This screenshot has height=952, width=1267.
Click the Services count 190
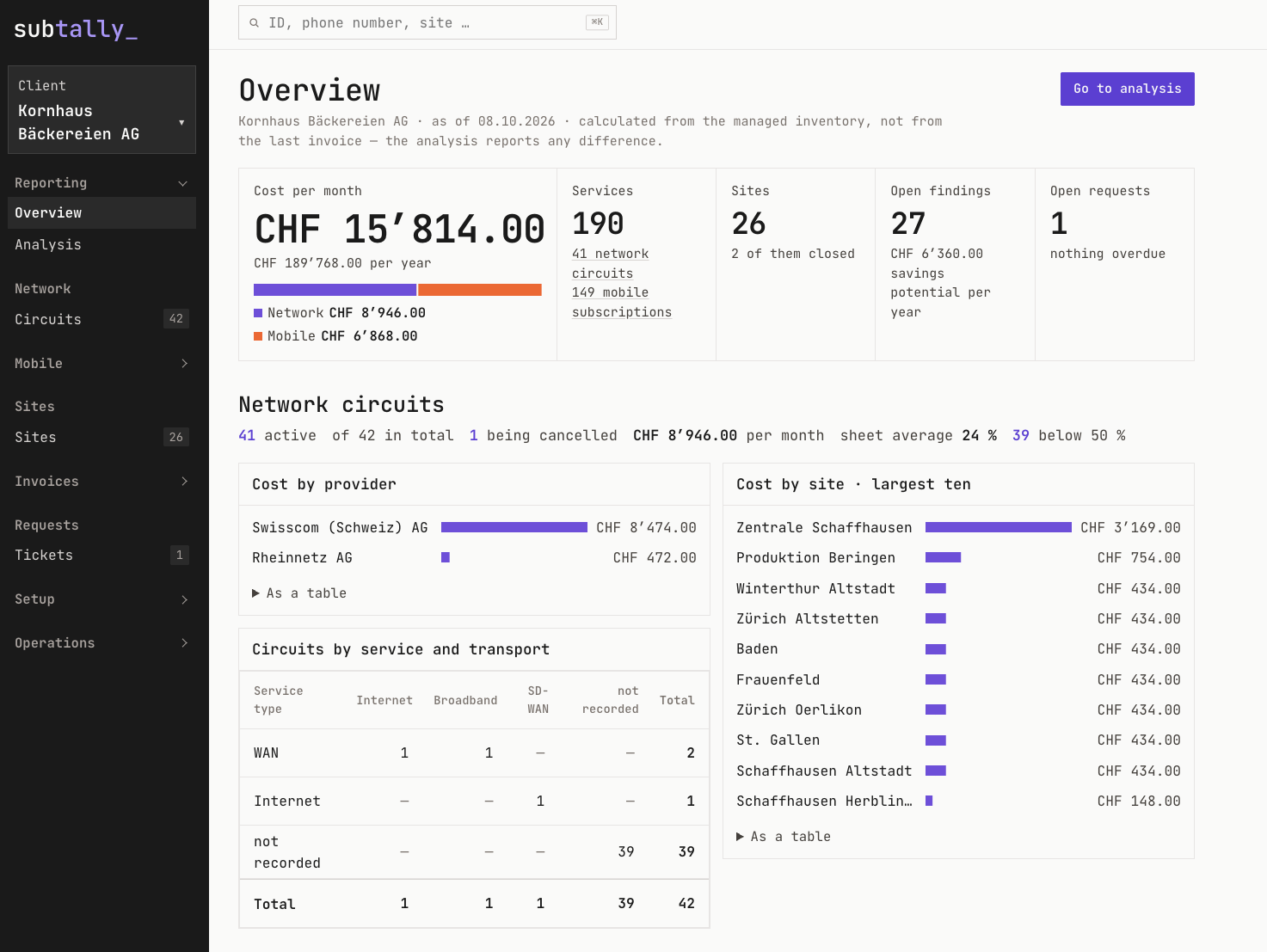tap(598, 224)
